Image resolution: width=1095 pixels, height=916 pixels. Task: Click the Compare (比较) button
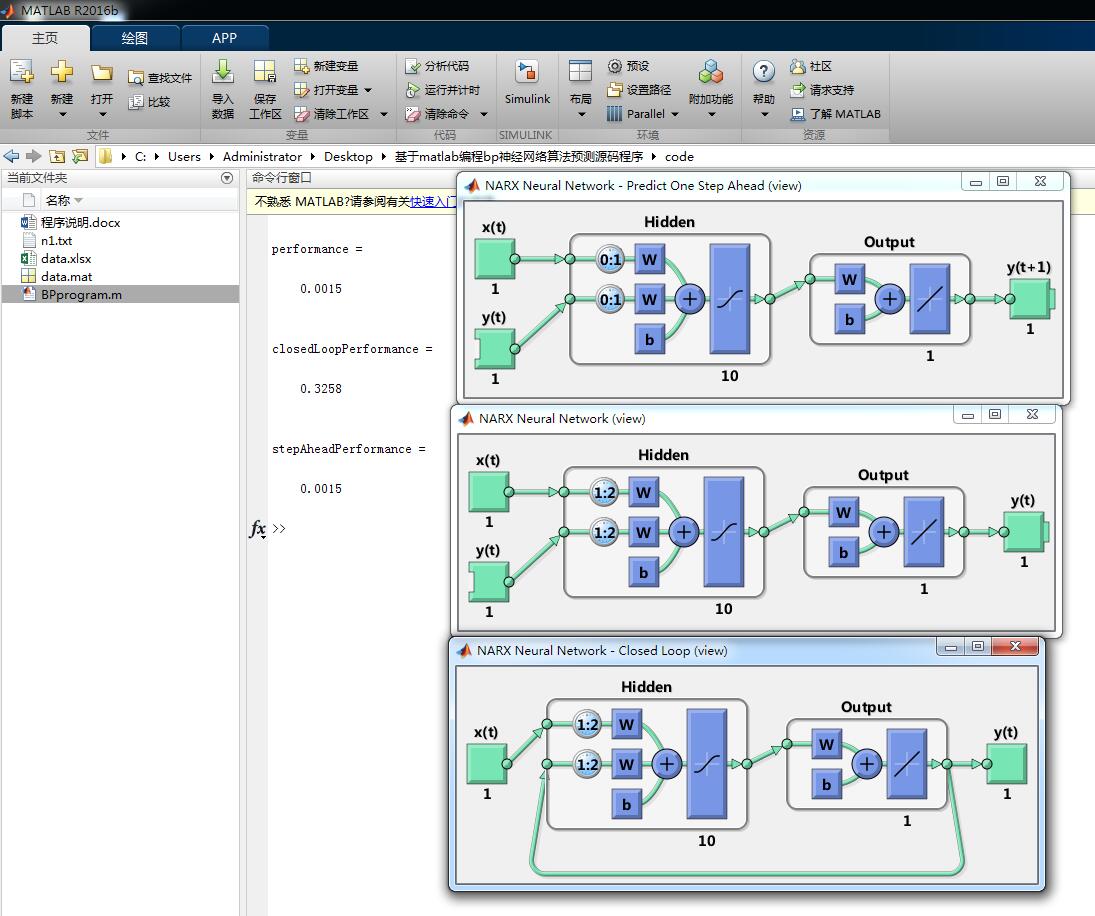click(x=149, y=102)
